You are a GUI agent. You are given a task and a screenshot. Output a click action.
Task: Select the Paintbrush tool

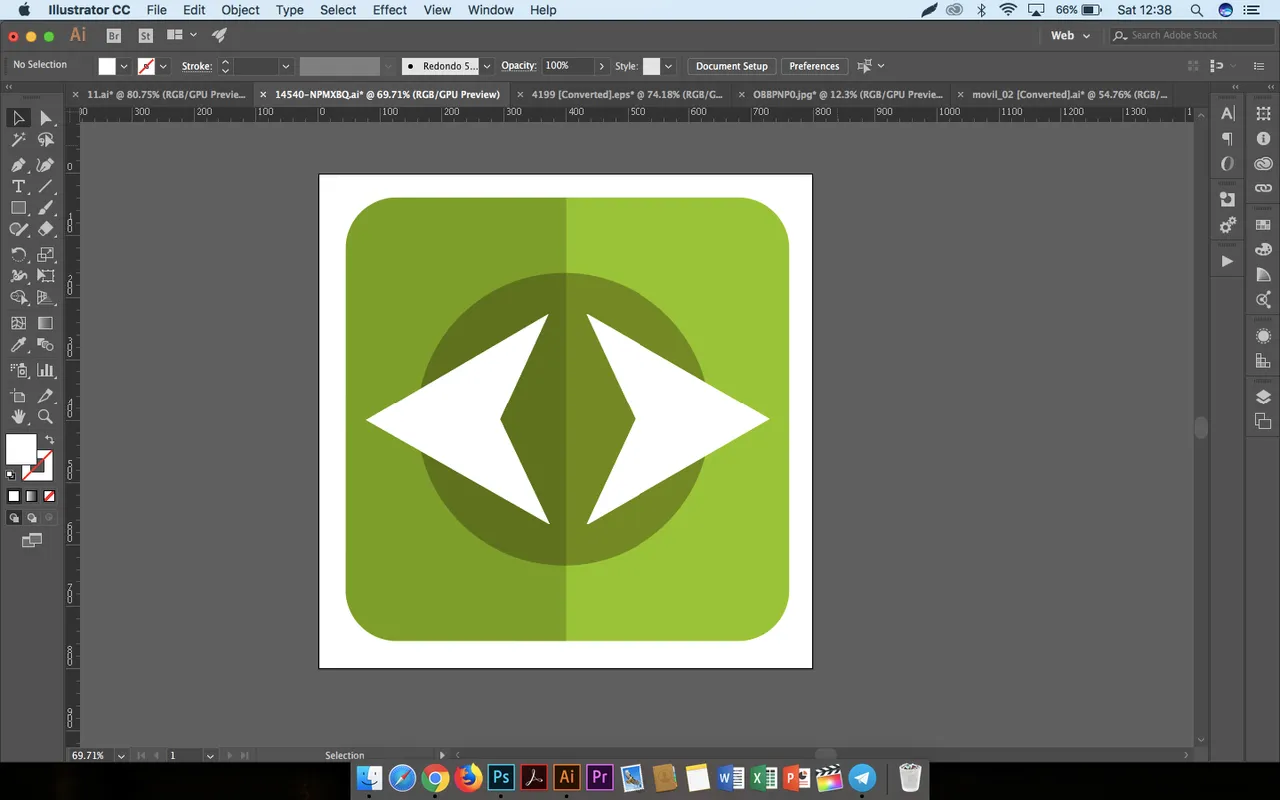(x=46, y=208)
